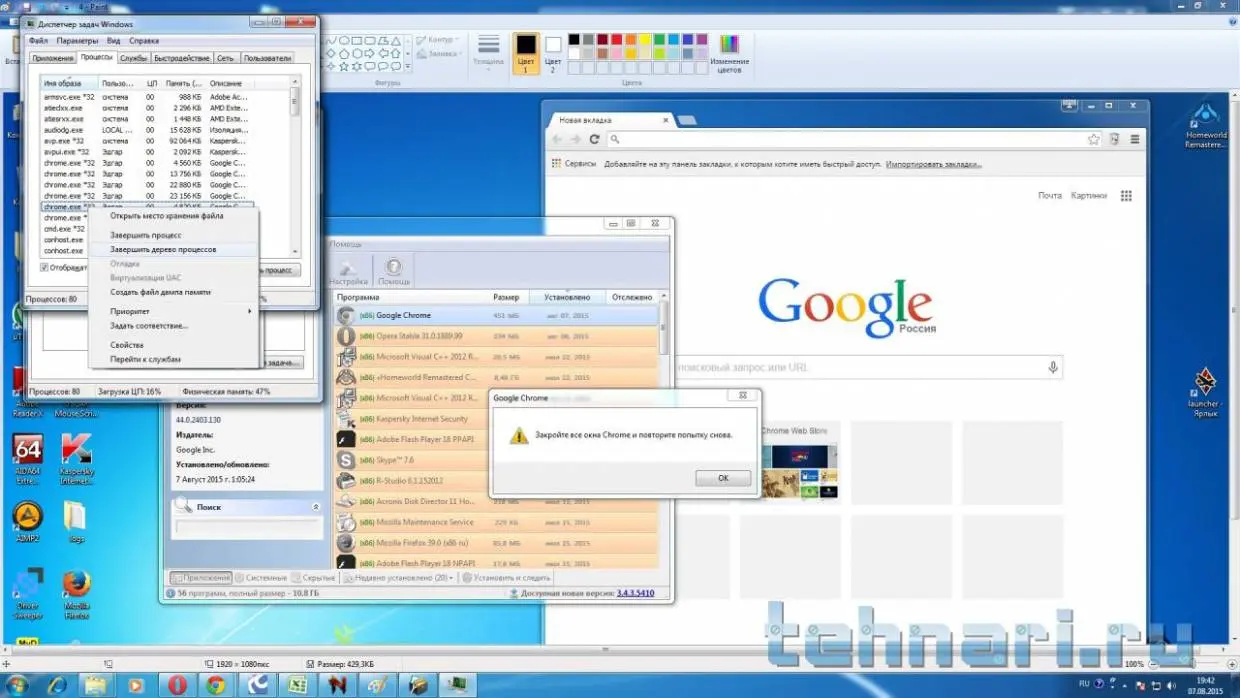Enable the Скрытые filter in uninstaller

pos(314,578)
